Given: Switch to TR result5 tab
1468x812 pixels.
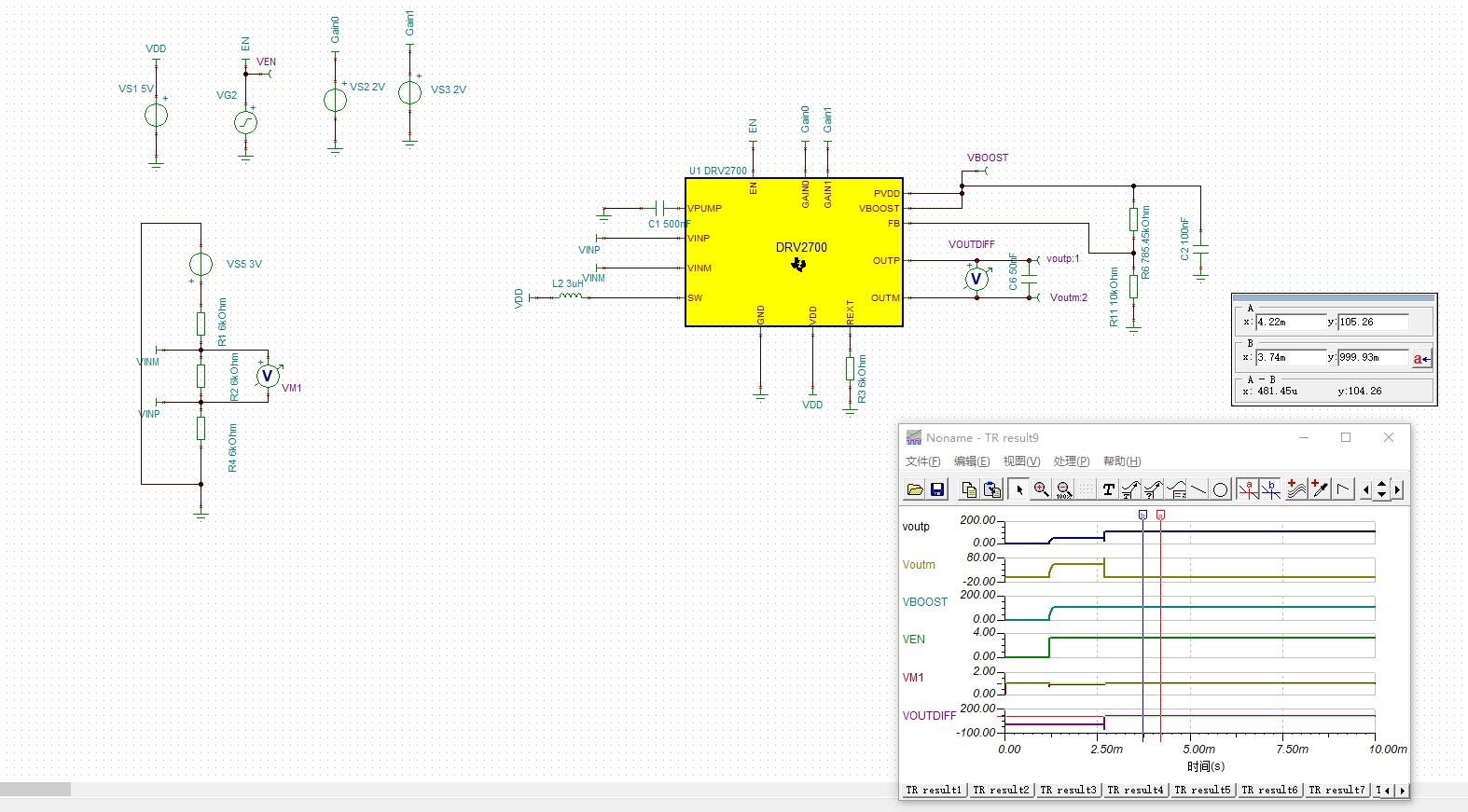Looking at the screenshot, I should tap(1203, 790).
